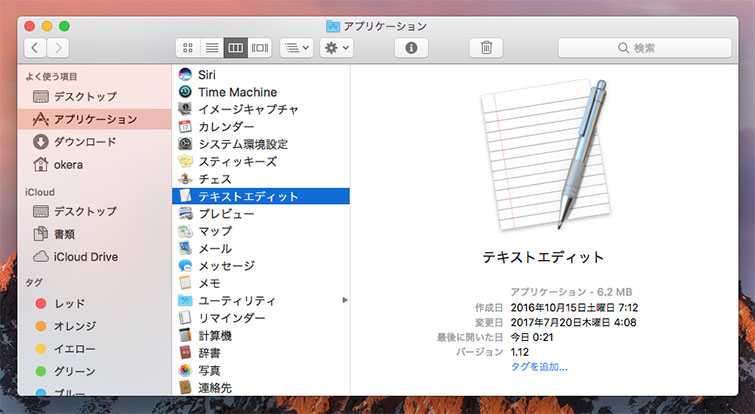Viewport: 755px width, 414px height.
Task: Select リマインダー application
Action: pos(261,318)
